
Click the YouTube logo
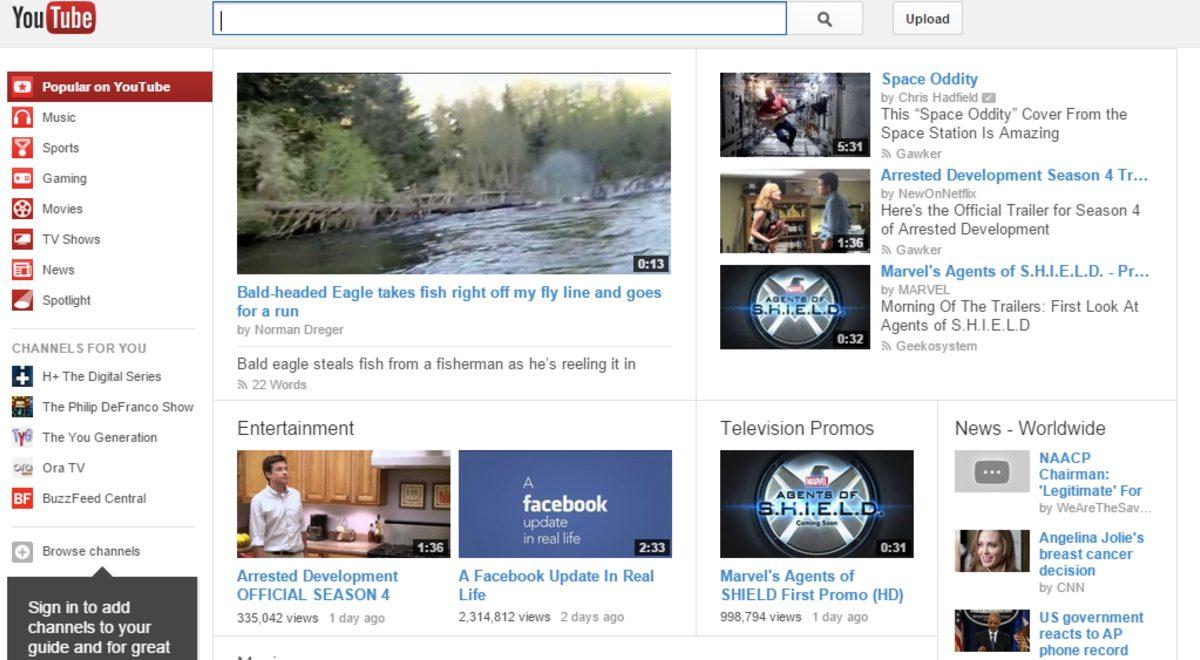point(54,17)
